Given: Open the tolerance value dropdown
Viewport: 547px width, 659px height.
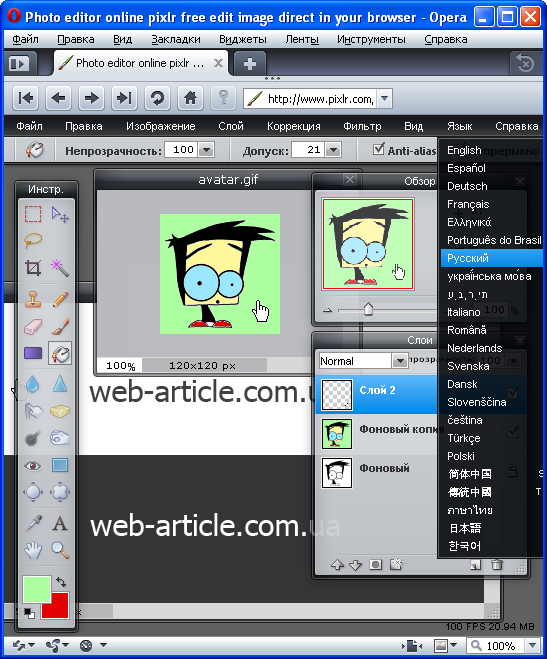Looking at the screenshot, I should [x=333, y=150].
